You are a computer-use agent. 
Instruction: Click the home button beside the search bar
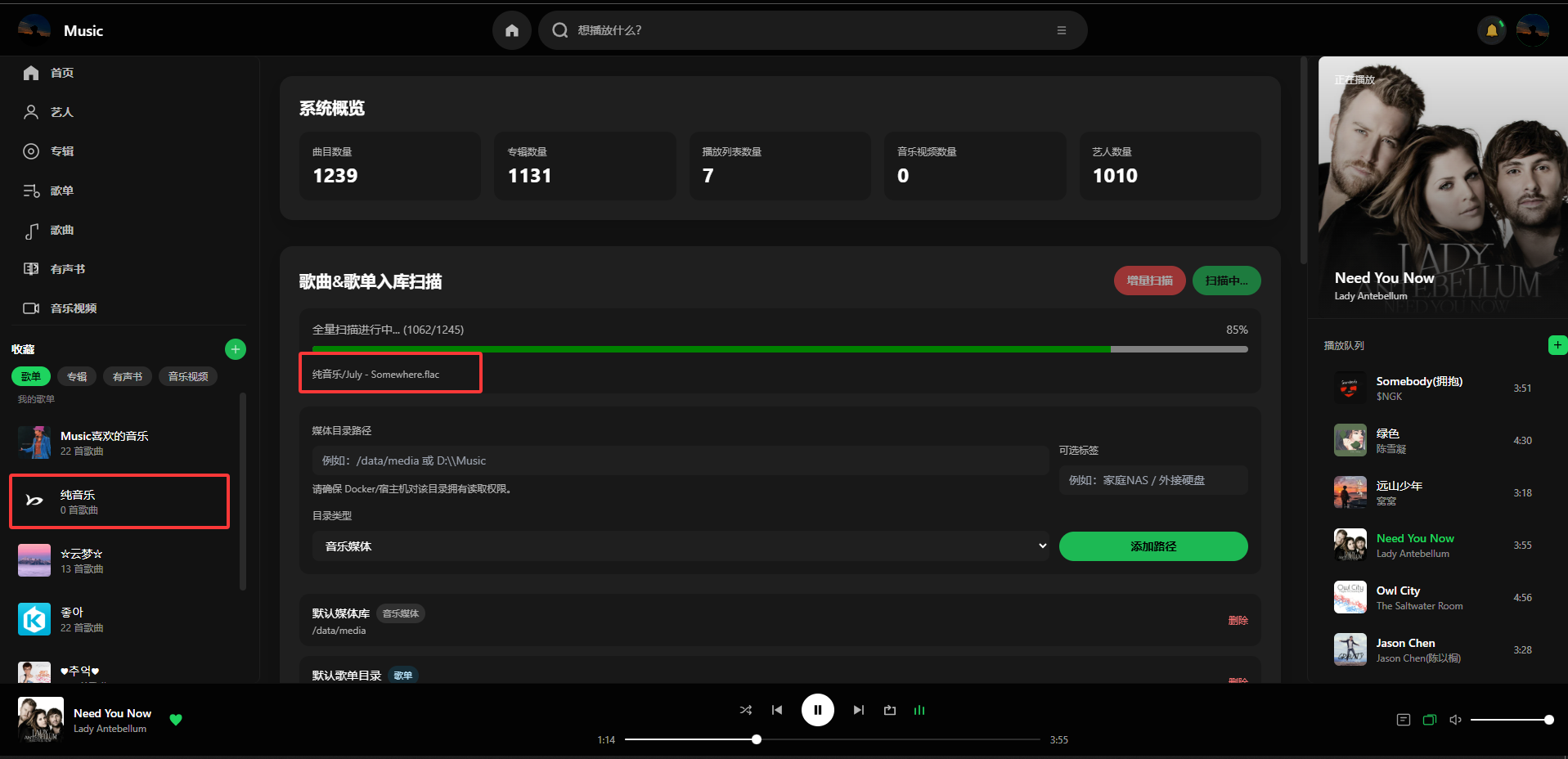[x=512, y=30]
